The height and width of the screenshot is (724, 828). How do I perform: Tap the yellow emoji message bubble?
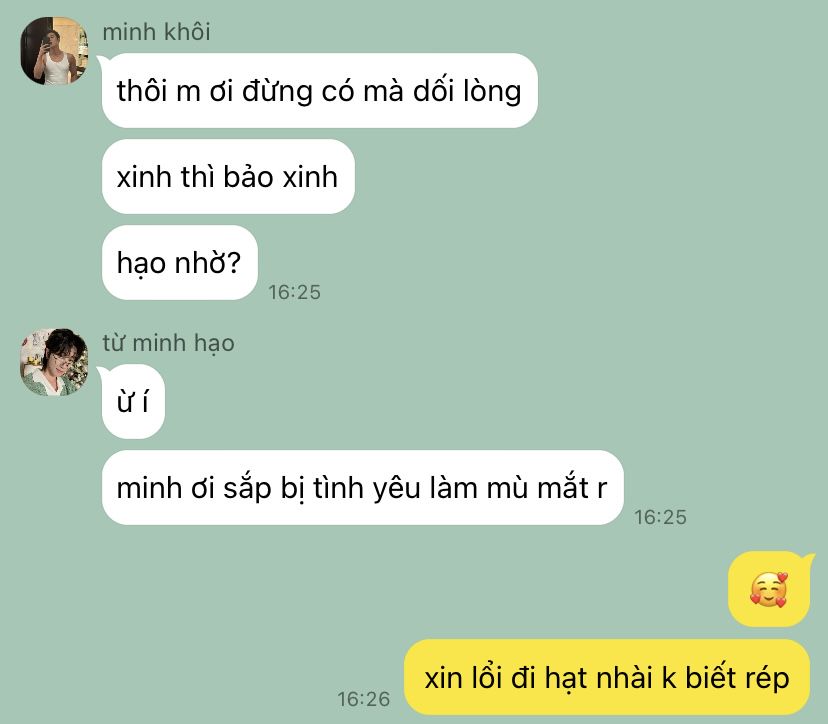pyautogui.click(x=769, y=589)
